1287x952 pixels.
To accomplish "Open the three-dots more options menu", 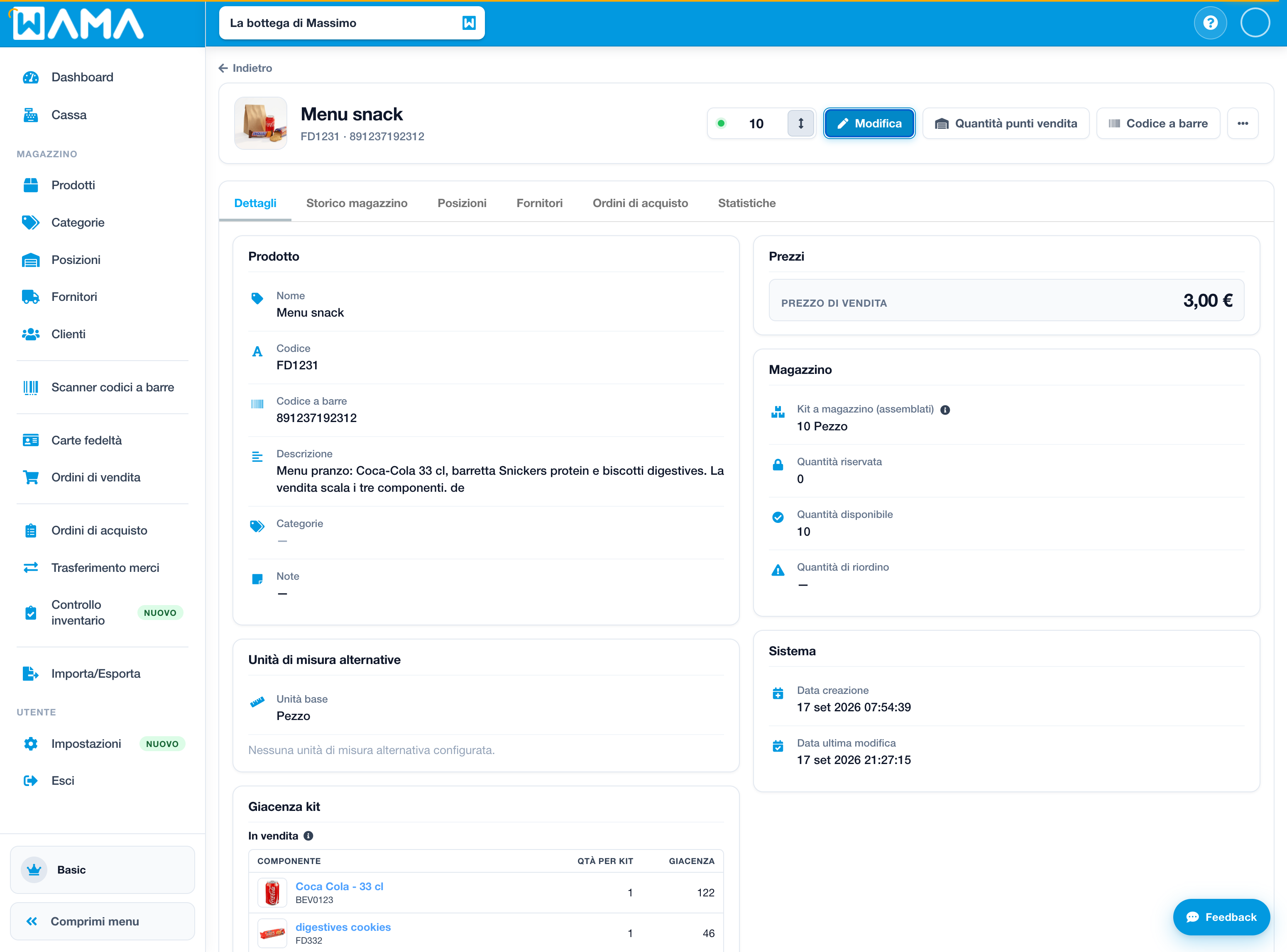I will tap(1243, 123).
